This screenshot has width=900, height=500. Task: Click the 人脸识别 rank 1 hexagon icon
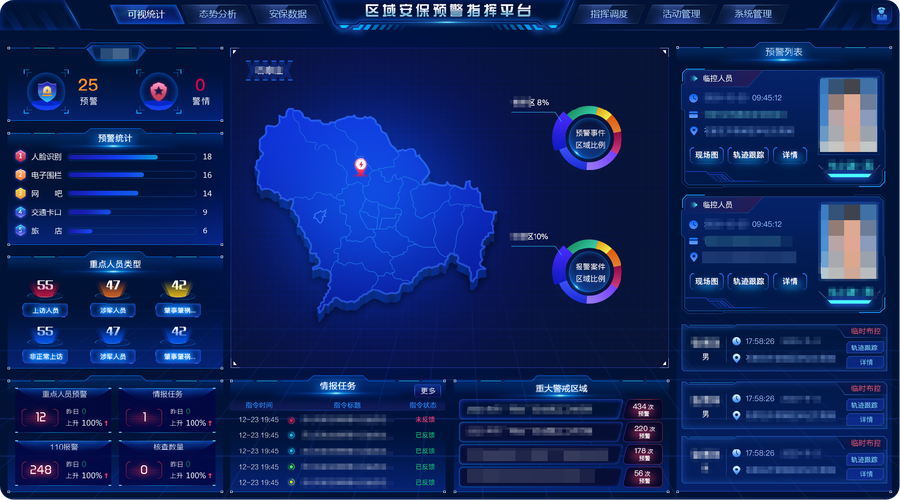point(20,157)
